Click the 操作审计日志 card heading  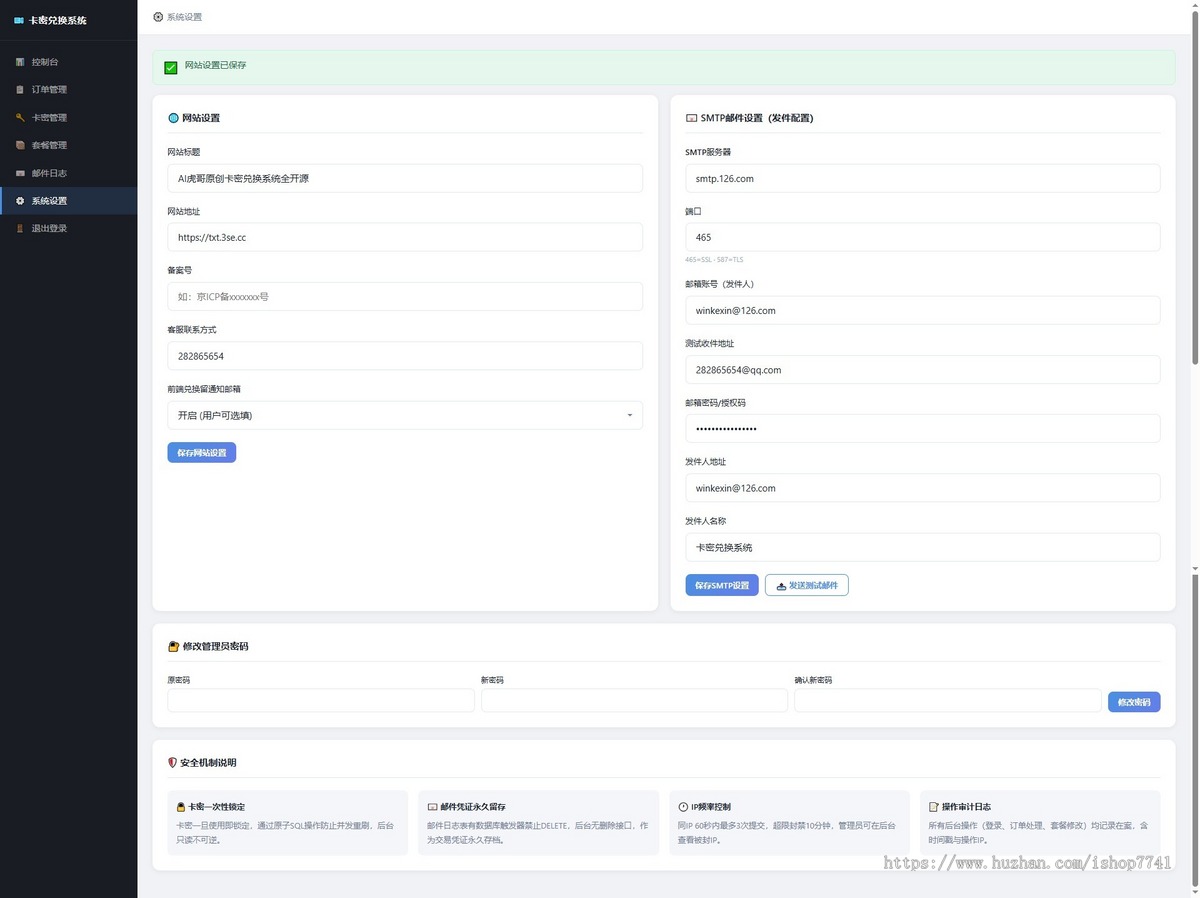(966, 807)
